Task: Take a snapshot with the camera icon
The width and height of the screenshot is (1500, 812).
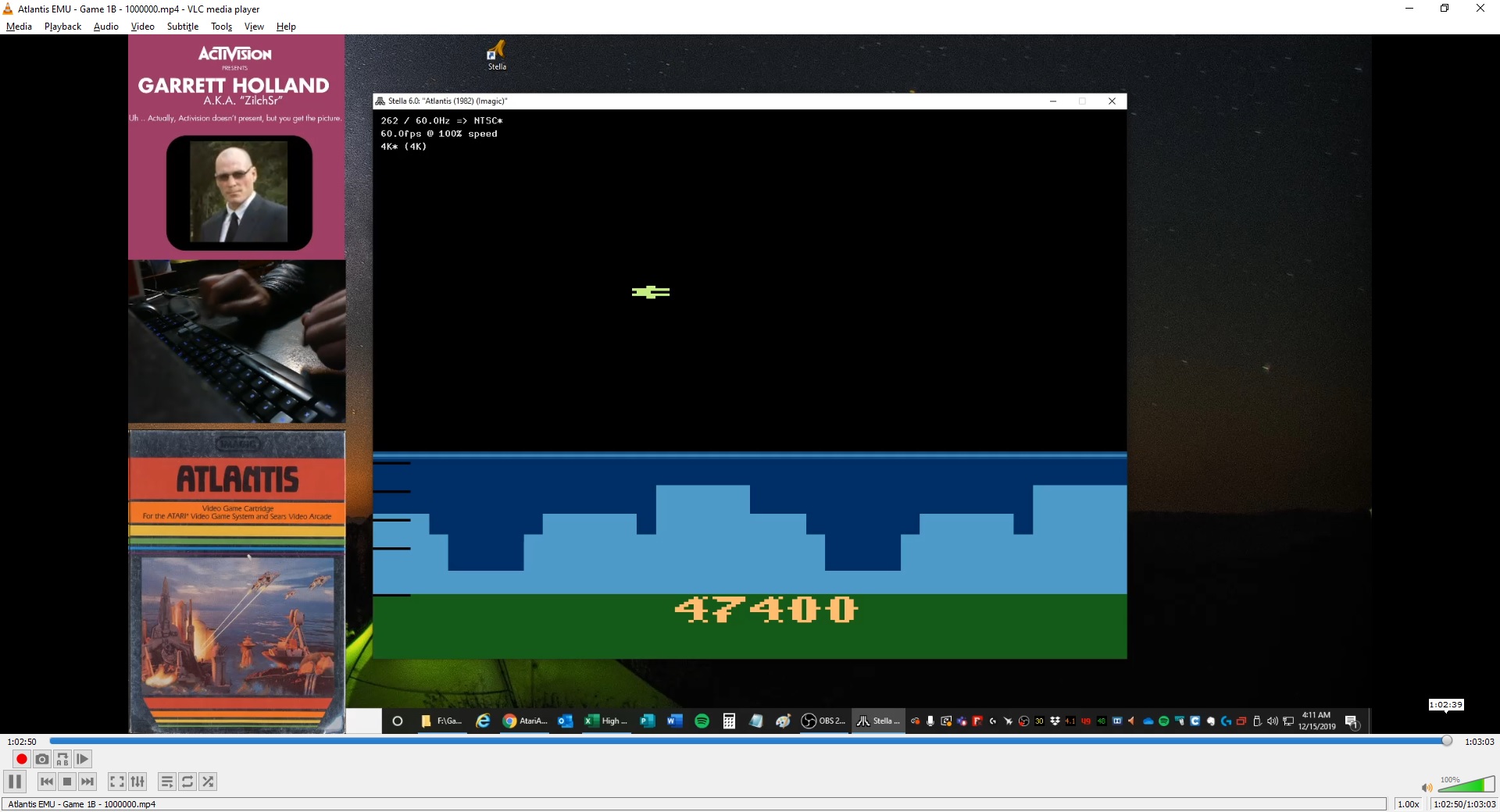Action: (42, 759)
